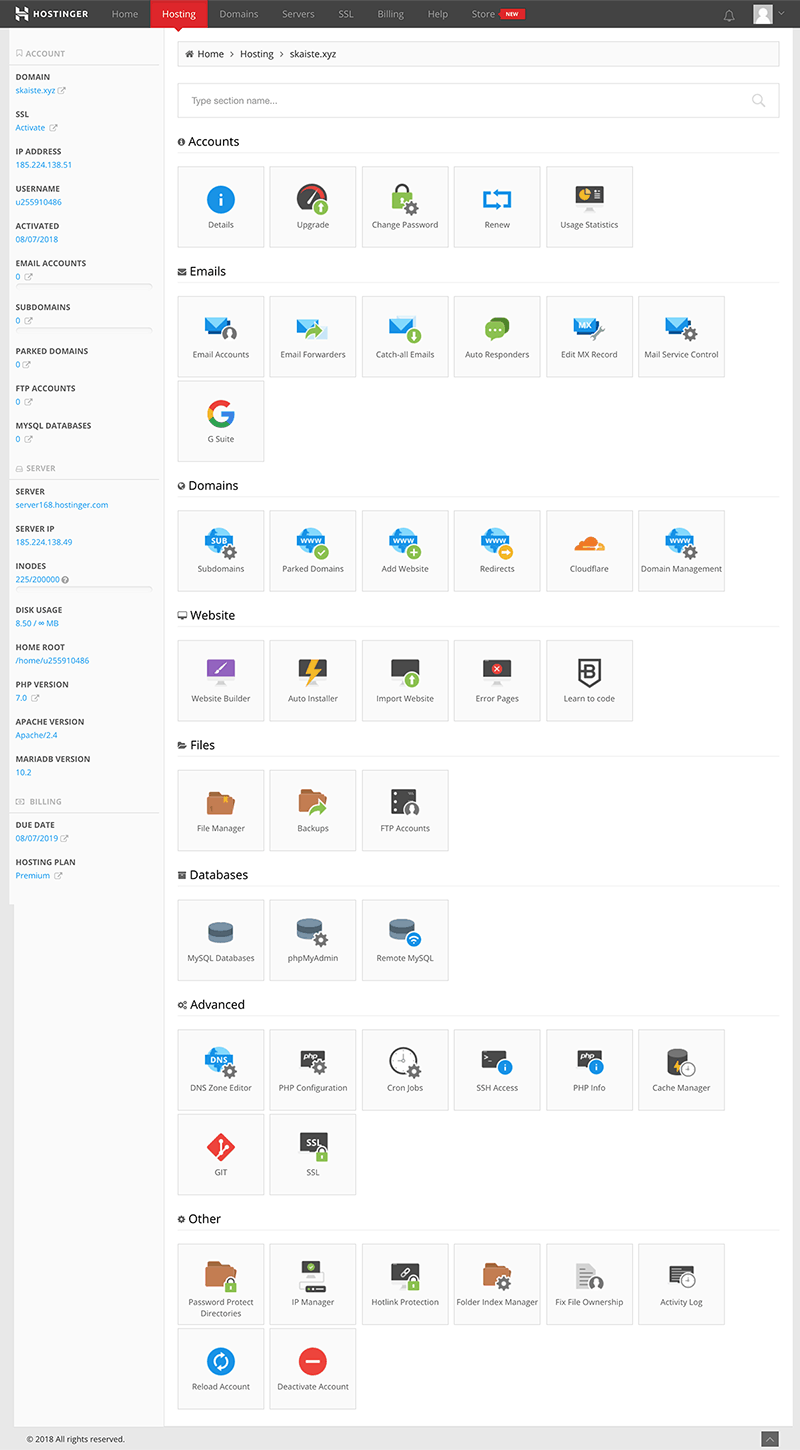The image size is (800, 1450).
Task: Open the File Manager
Action: click(x=221, y=811)
